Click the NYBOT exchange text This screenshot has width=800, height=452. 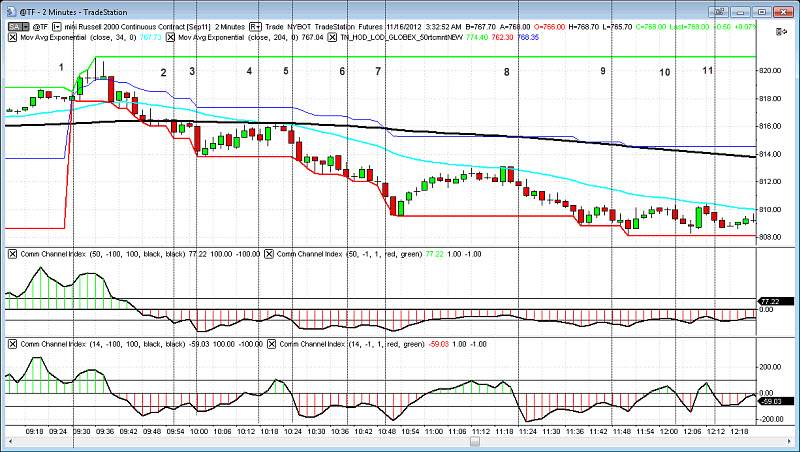(x=298, y=27)
